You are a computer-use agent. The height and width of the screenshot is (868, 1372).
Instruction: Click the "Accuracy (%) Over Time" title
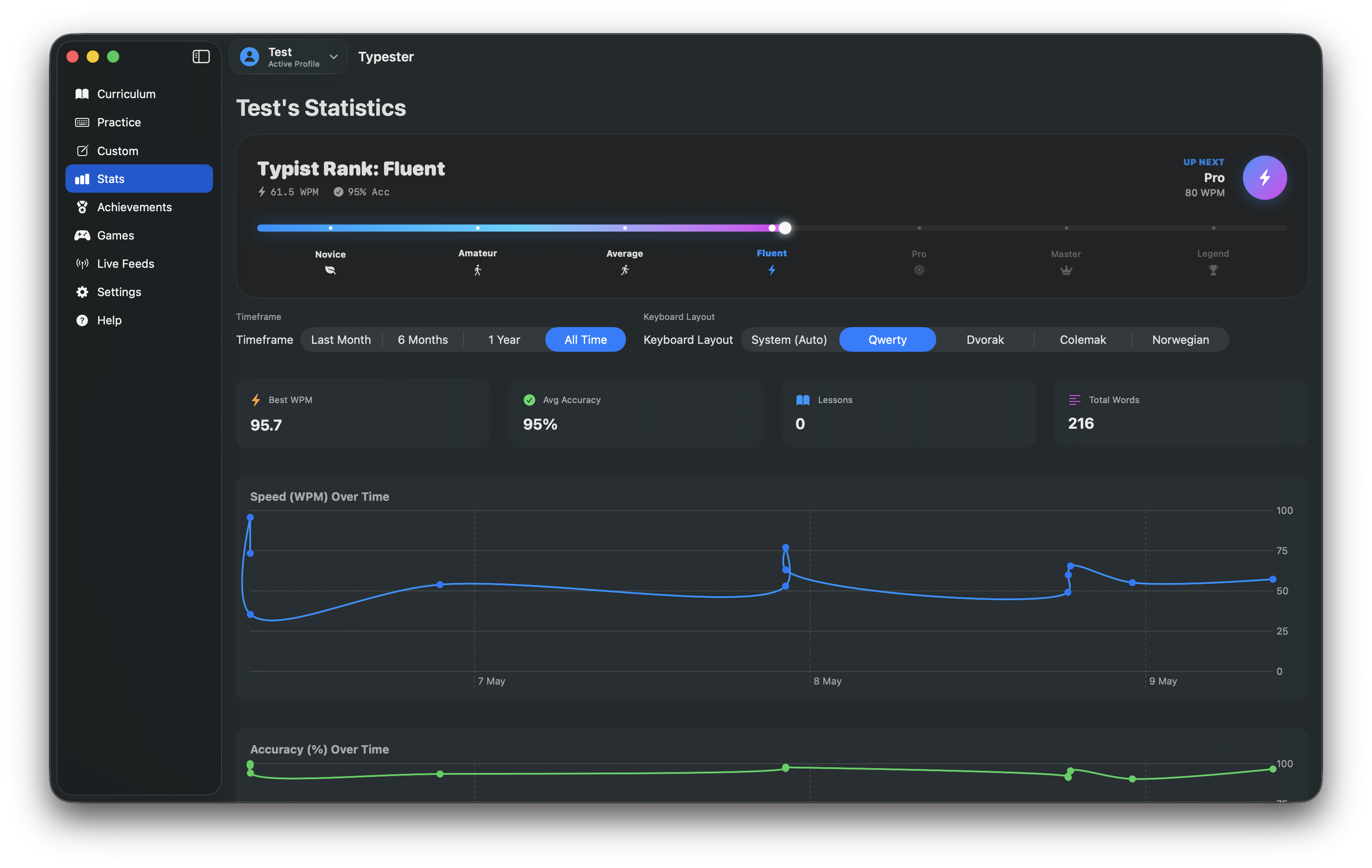tap(320, 750)
